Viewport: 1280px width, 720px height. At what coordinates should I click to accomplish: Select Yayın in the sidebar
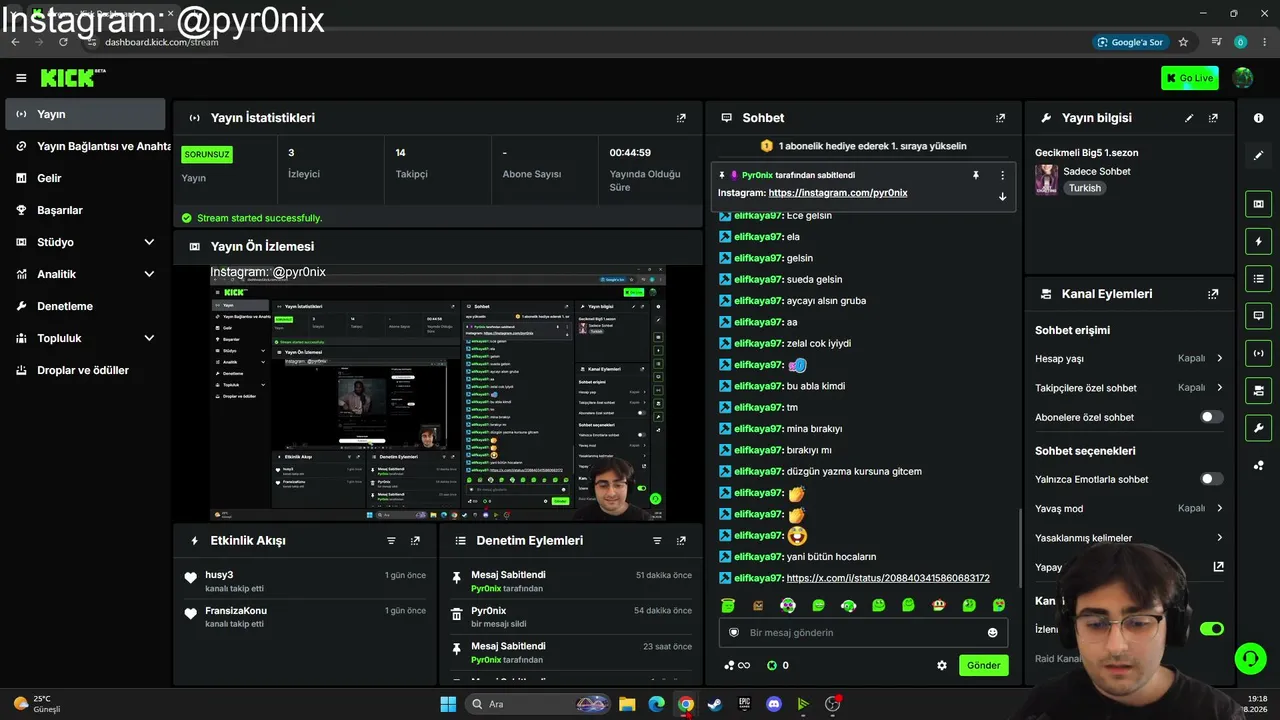point(85,114)
